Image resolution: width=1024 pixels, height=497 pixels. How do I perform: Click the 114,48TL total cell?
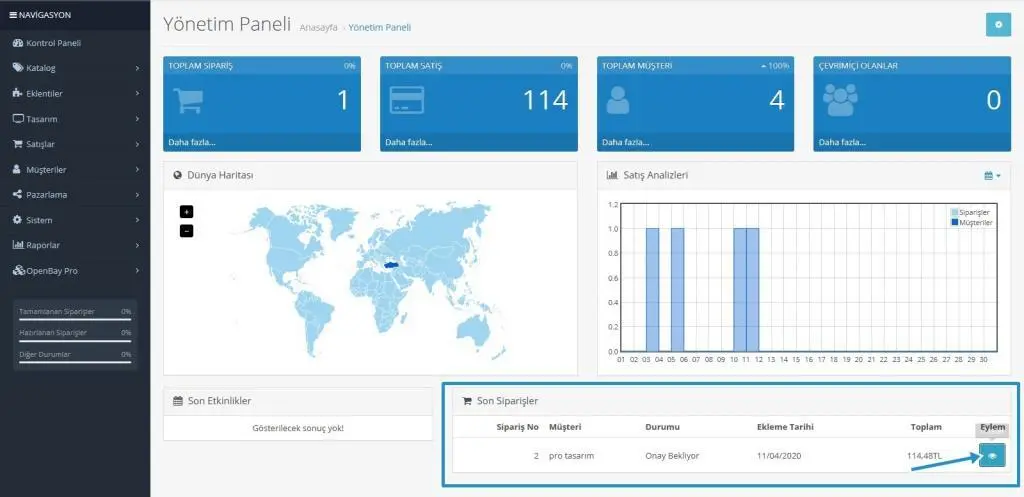click(x=925, y=456)
